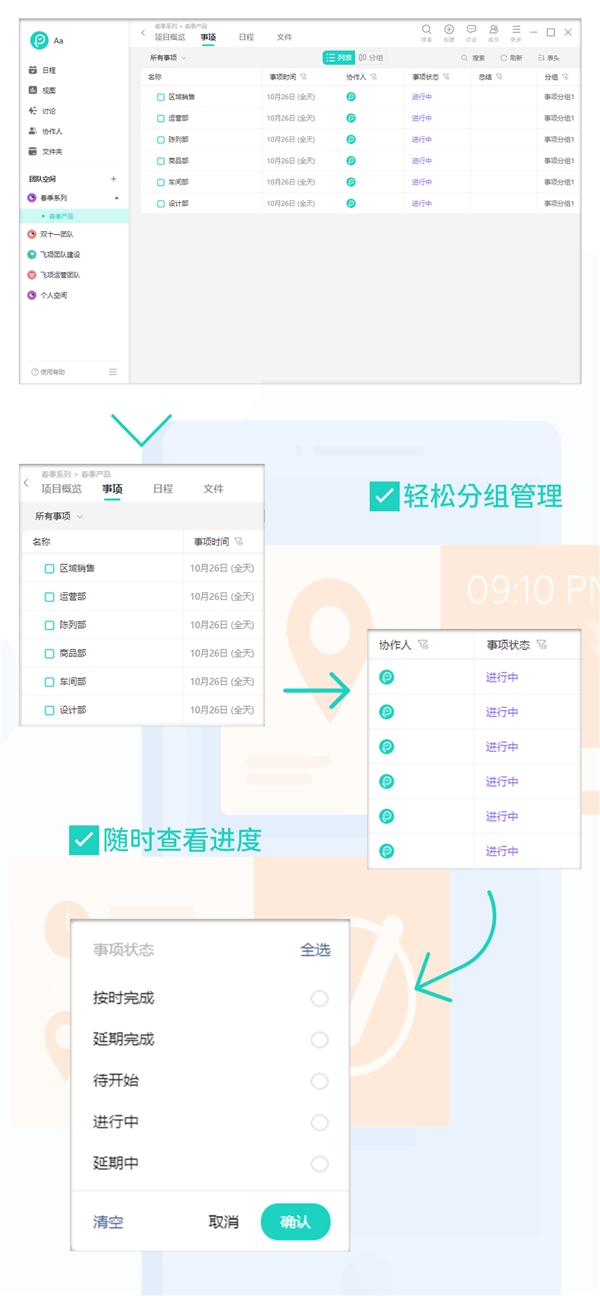The image size is (600, 1296).
Task: Click the 创建 plus icon in top toolbar
Action: pyautogui.click(x=449, y=31)
